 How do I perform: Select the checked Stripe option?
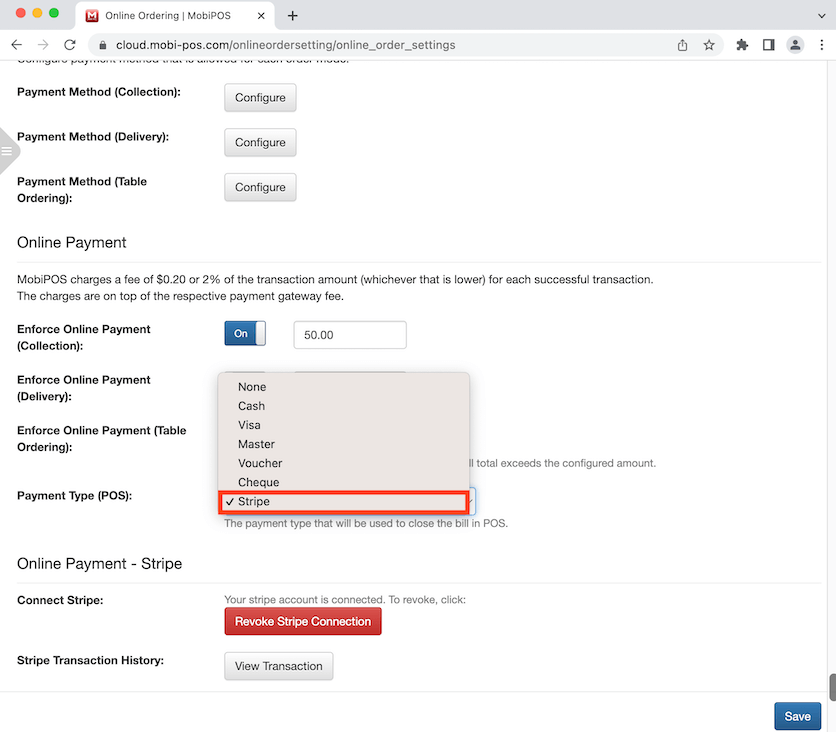click(x=344, y=502)
